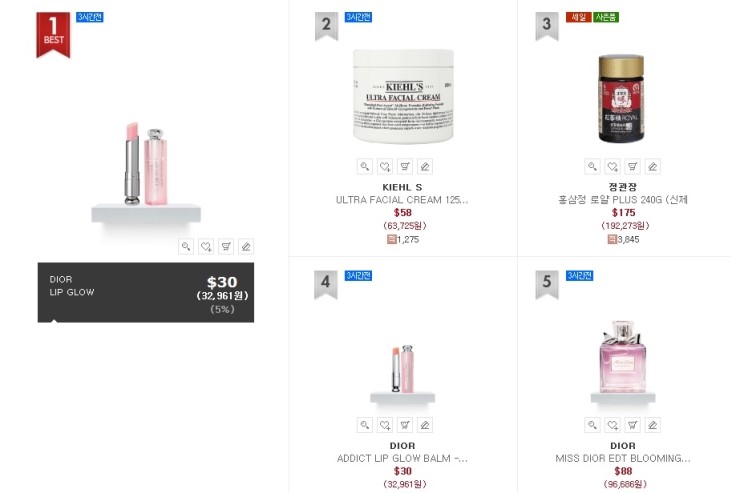Open magnifier quick view for red ginseng product
Viewport: 740px width, 493px height.
click(x=592, y=167)
